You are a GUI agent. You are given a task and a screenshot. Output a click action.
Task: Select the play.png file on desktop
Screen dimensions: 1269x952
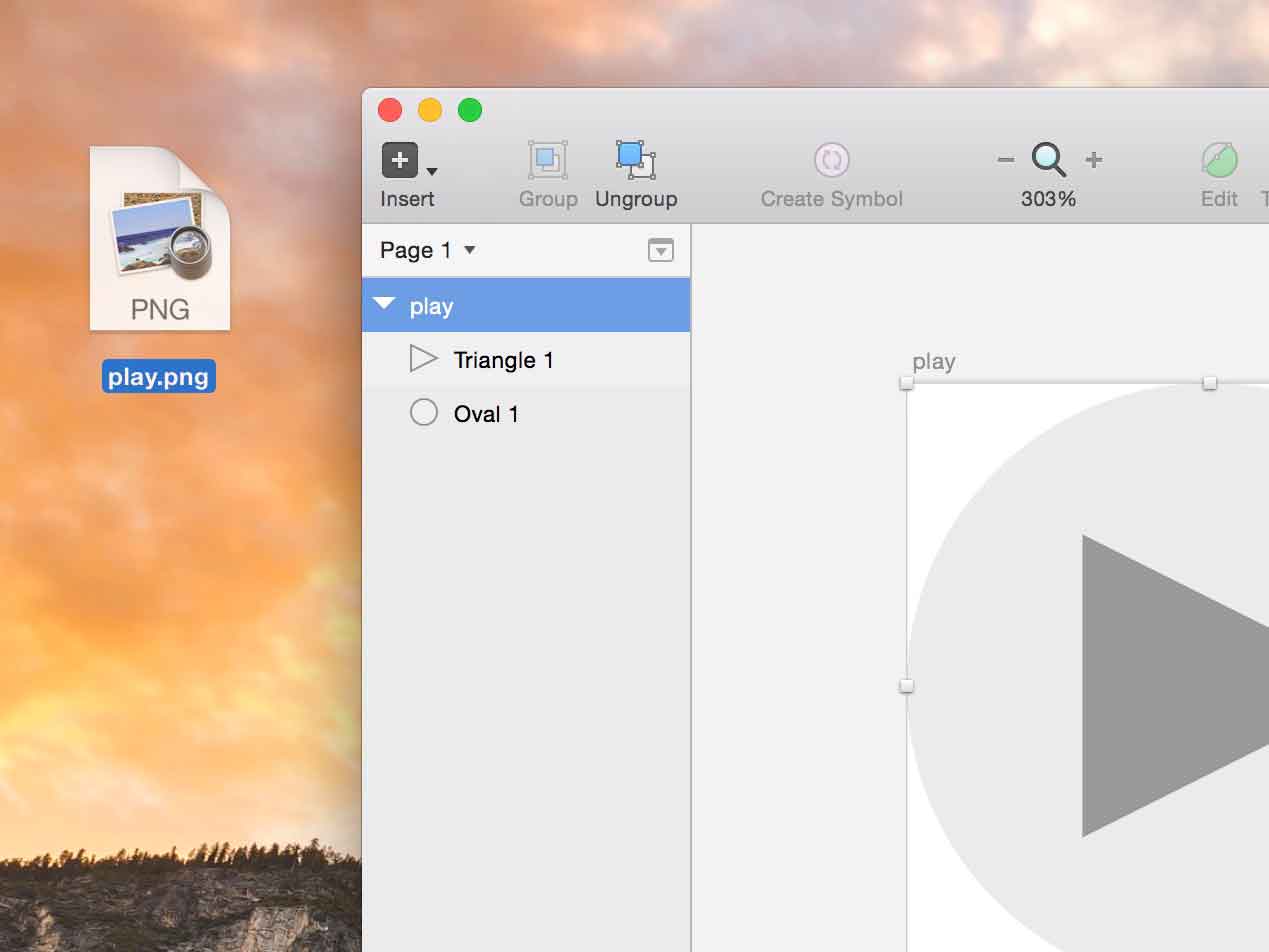click(x=160, y=239)
